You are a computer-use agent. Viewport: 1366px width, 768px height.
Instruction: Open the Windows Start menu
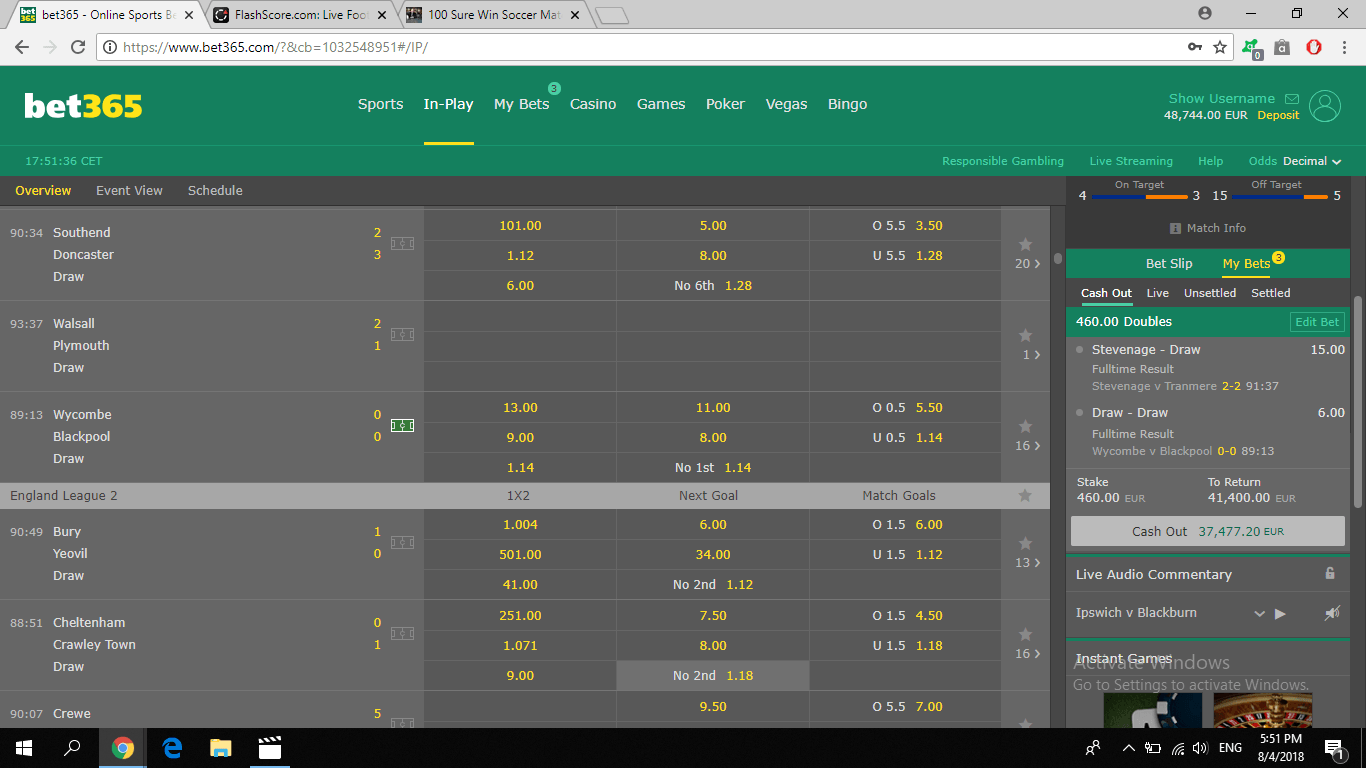click(x=23, y=747)
